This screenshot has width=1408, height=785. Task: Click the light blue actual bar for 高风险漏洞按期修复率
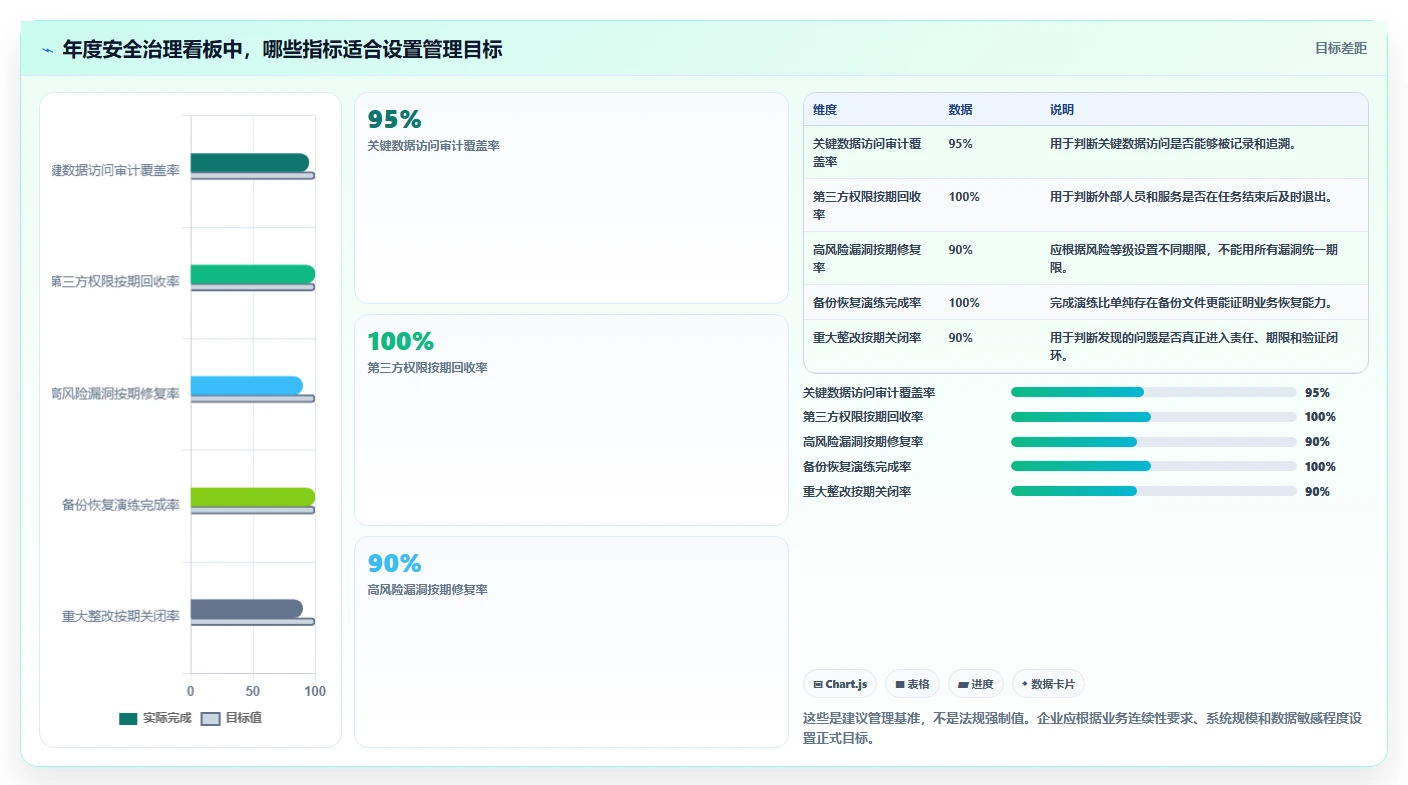246,386
